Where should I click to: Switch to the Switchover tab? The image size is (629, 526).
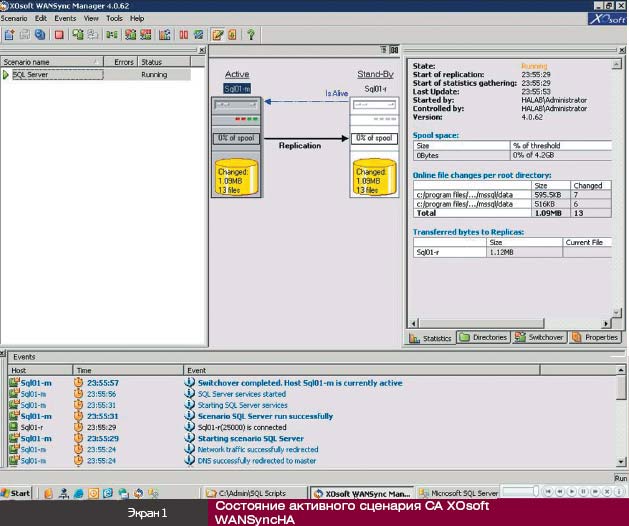point(539,338)
